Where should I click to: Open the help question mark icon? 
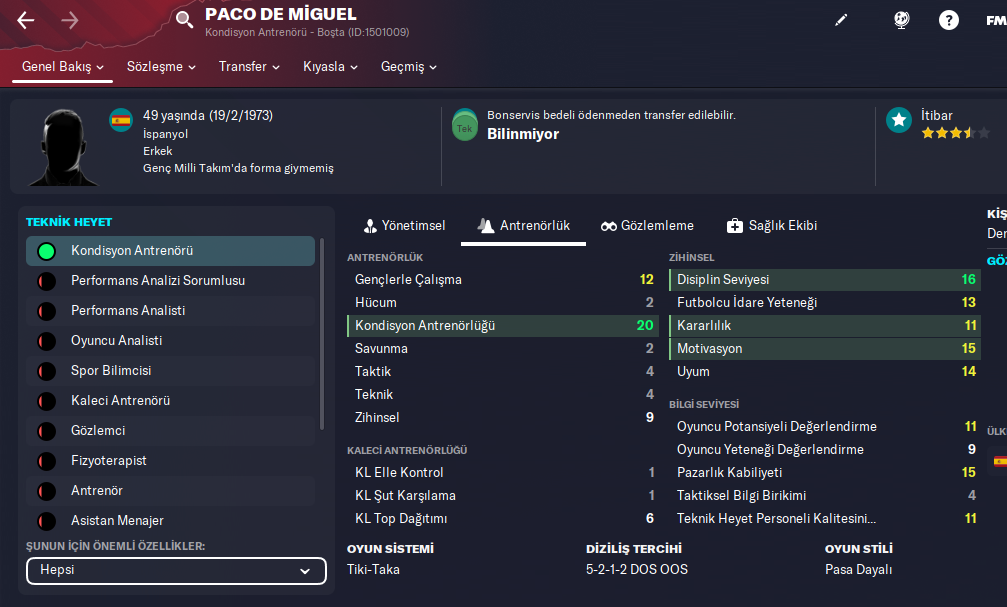click(948, 20)
